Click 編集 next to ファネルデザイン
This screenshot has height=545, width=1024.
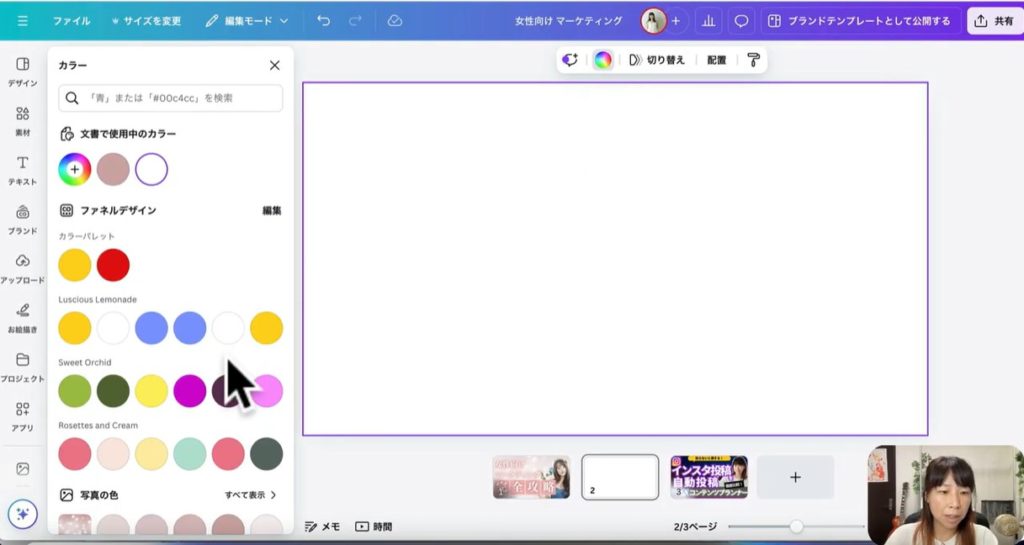pos(271,211)
